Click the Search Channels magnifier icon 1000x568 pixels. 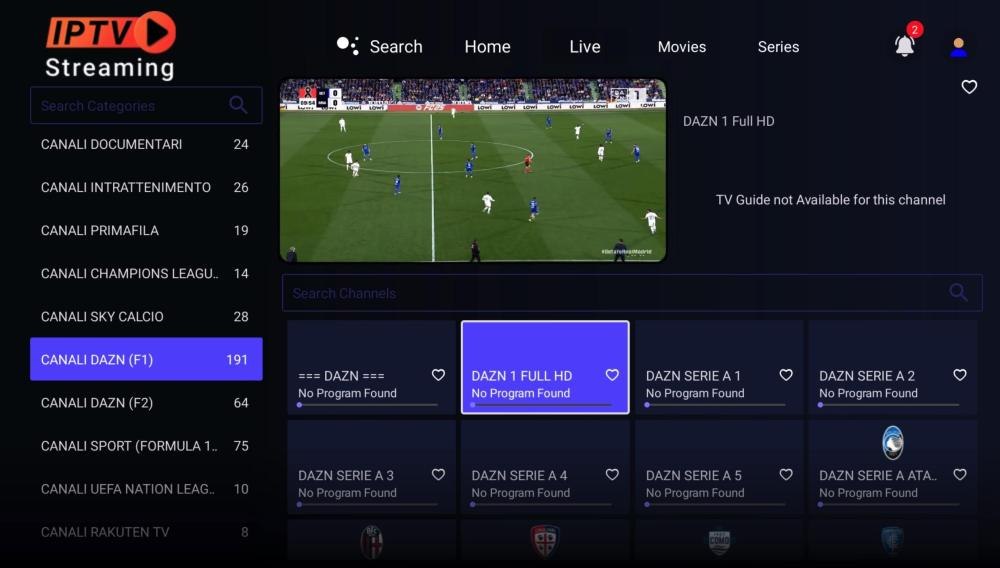click(958, 293)
